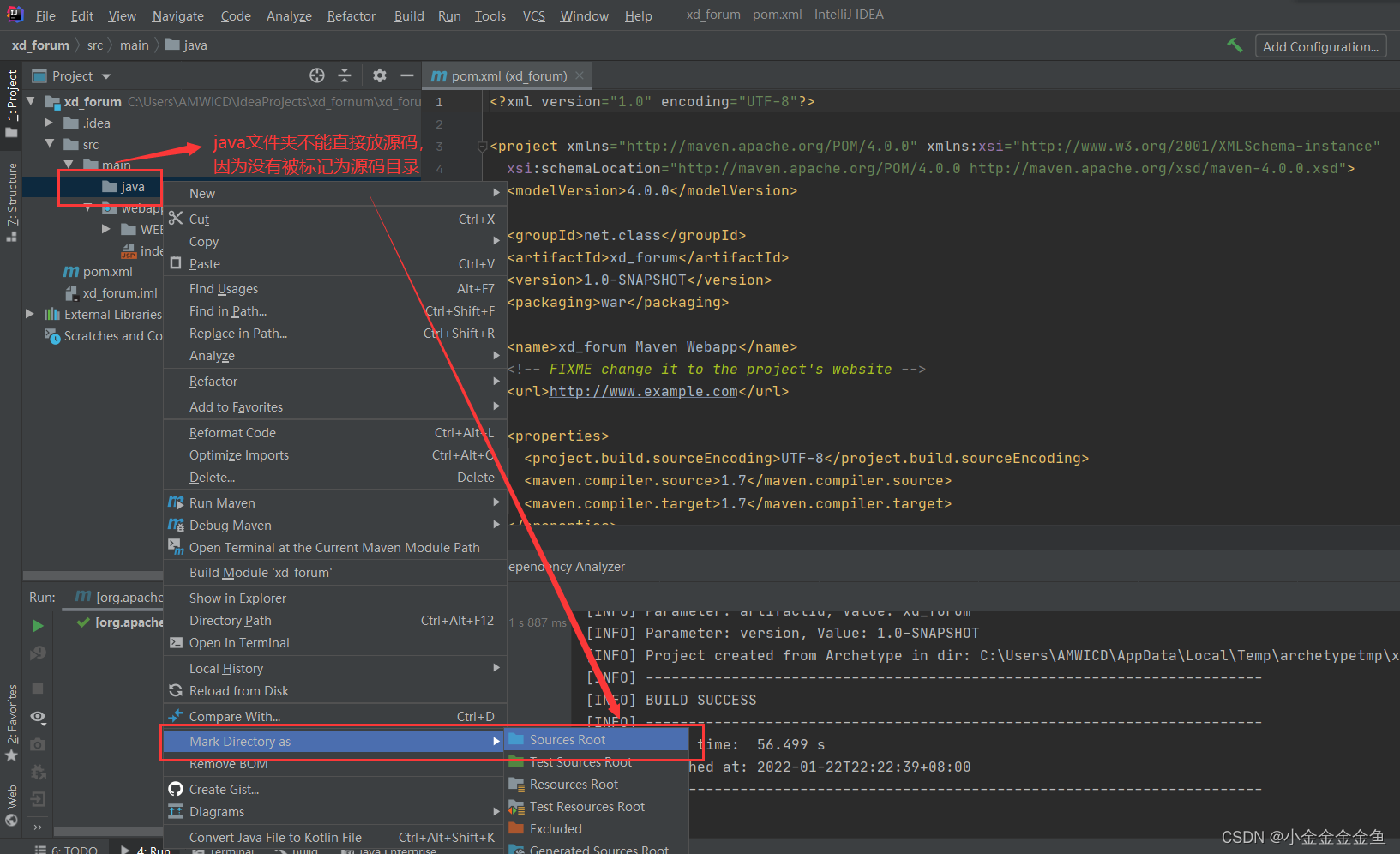The image size is (1400, 854).
Task: Open Project panel settings gear
Action: 380,75
